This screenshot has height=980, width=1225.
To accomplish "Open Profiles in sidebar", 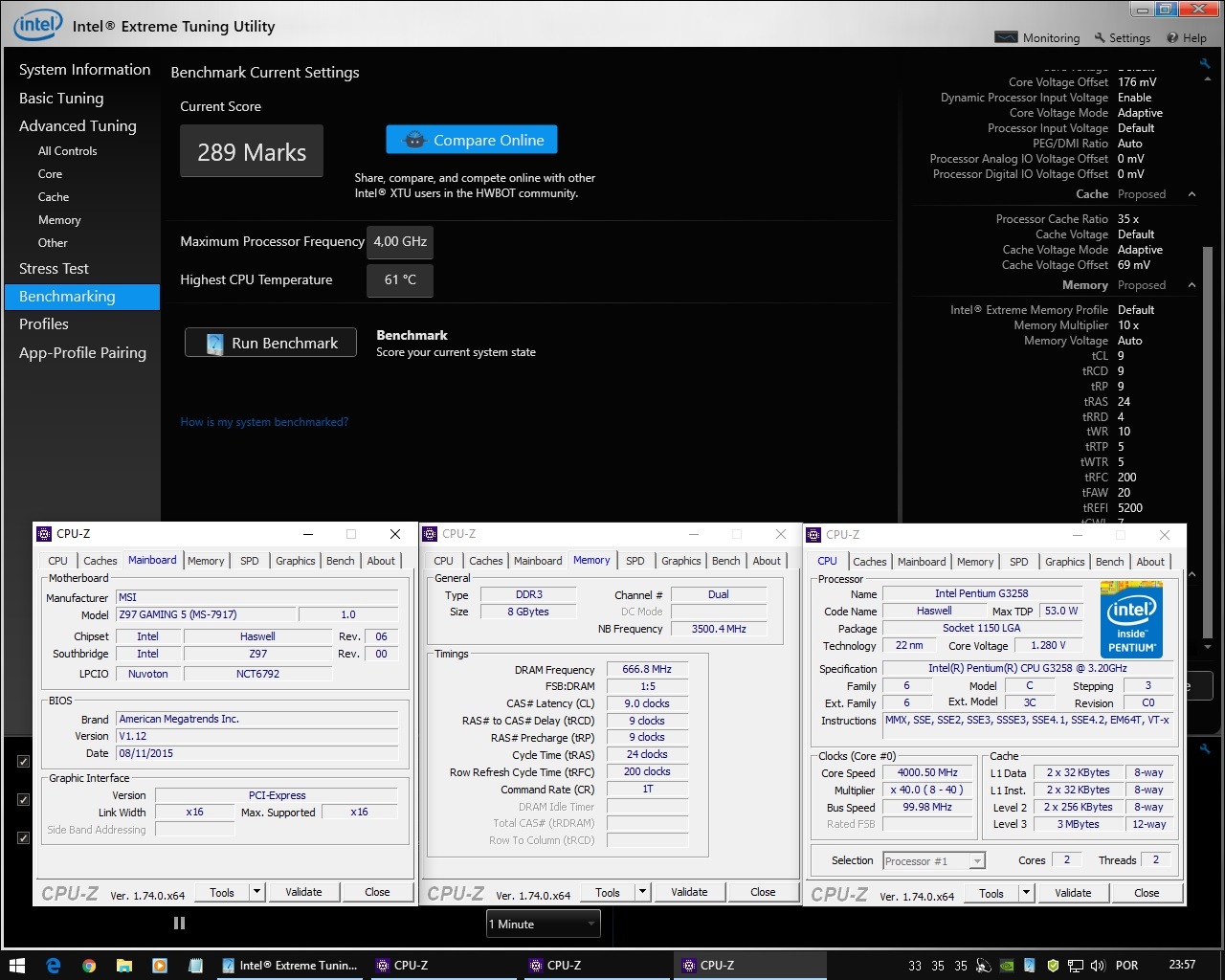I will tap(44, 324).
